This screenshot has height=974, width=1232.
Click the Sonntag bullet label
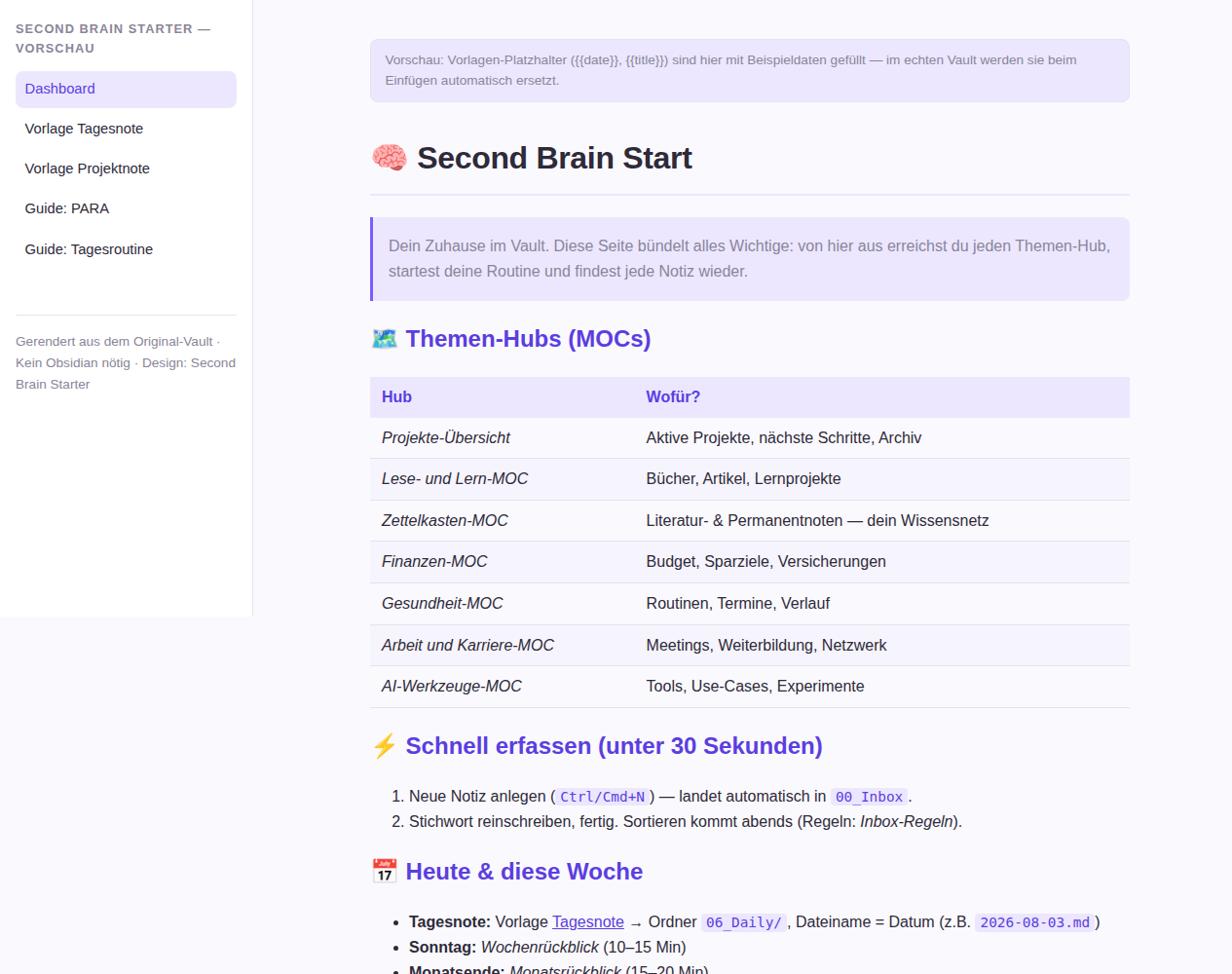[x=443, y=948]
